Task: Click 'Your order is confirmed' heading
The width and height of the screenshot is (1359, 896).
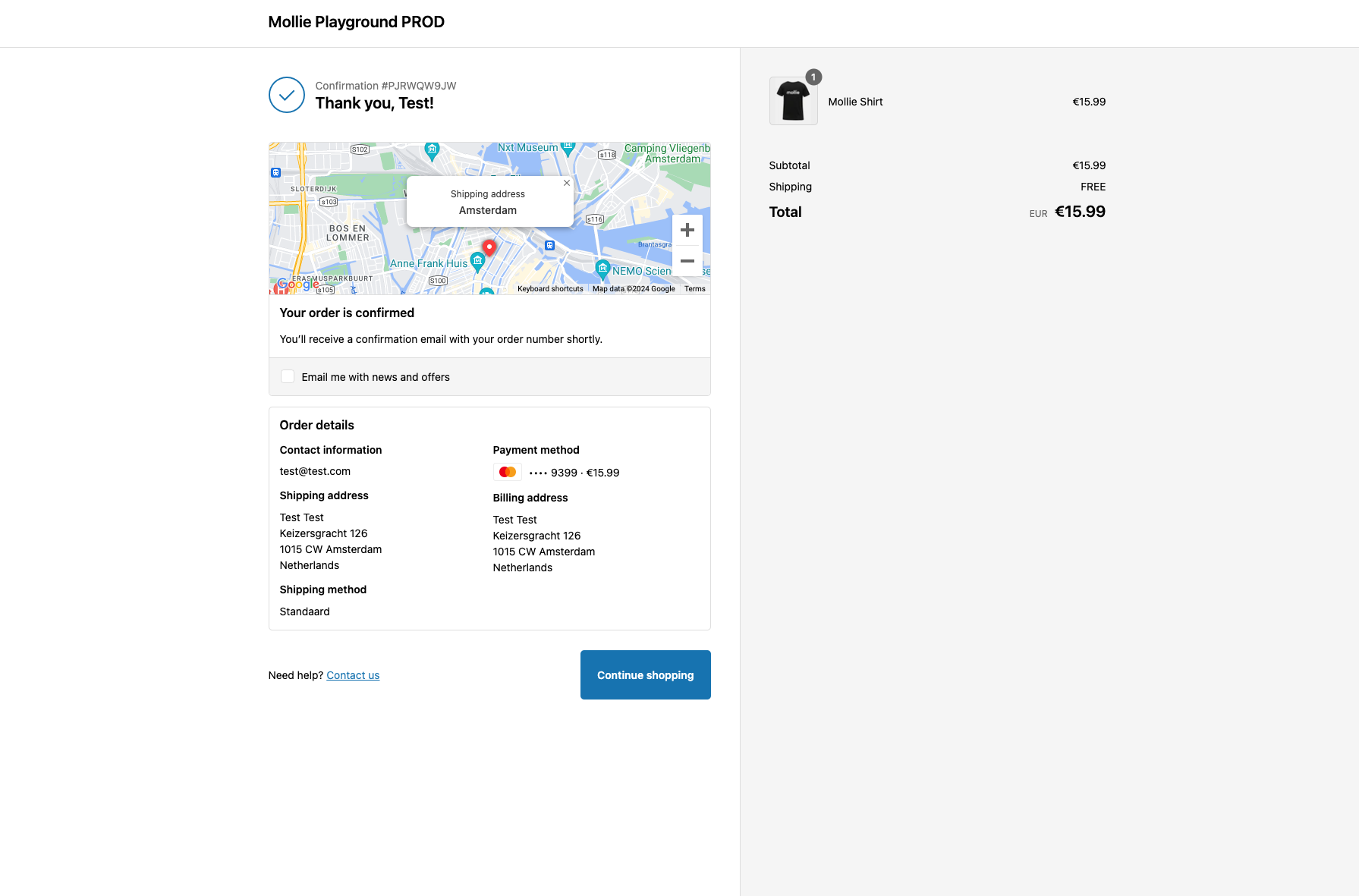Action: (347, 313)
